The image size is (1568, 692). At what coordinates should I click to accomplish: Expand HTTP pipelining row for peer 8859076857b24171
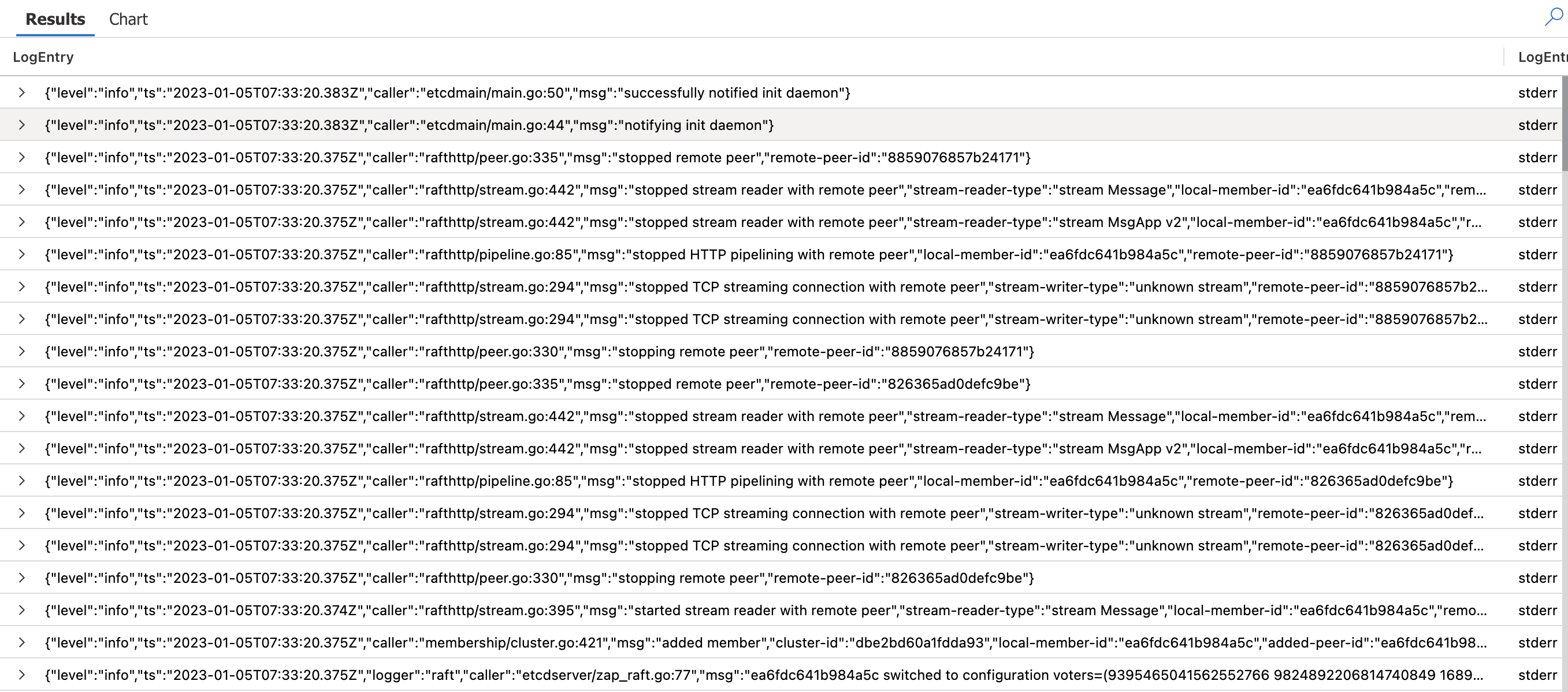click(x=22, y=254)
